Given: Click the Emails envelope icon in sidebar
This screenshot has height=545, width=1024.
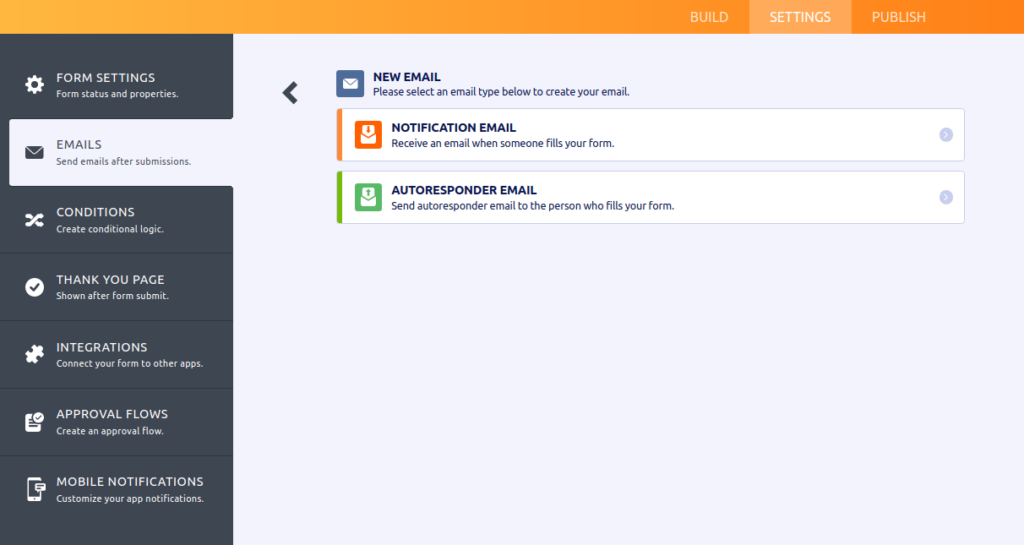Looking at the screenshot, I should coord(35,152).
